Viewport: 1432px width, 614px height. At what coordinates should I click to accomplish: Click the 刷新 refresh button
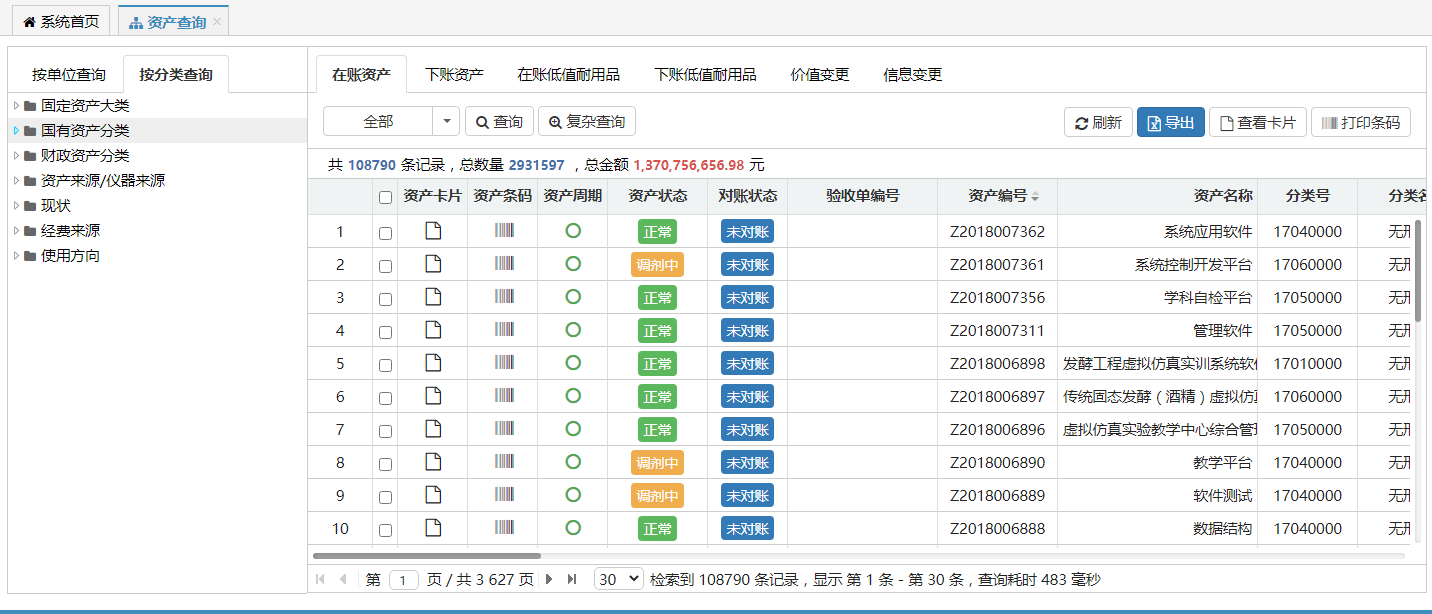1098,123
